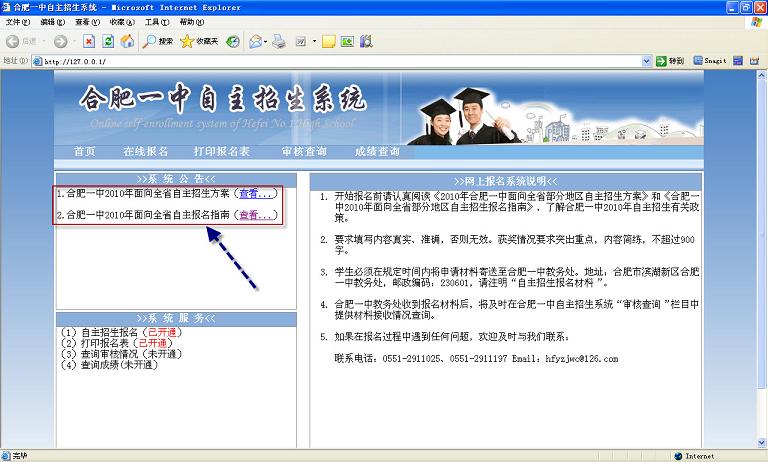Open the 审核查询 navigation tab

pos(303,151)
